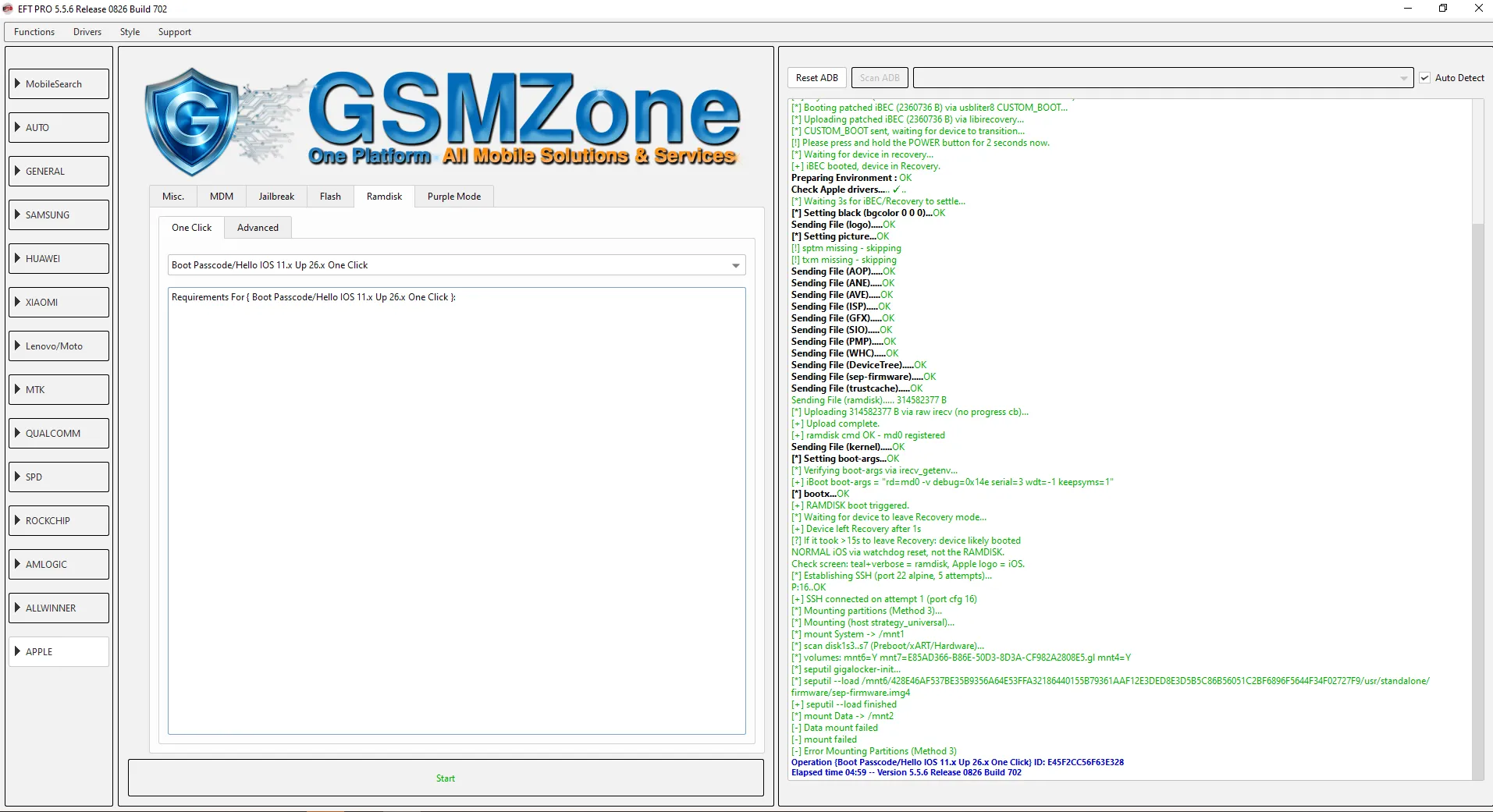
Task: Open the ADB device selection dropdown
Action: coord(1163,78)
